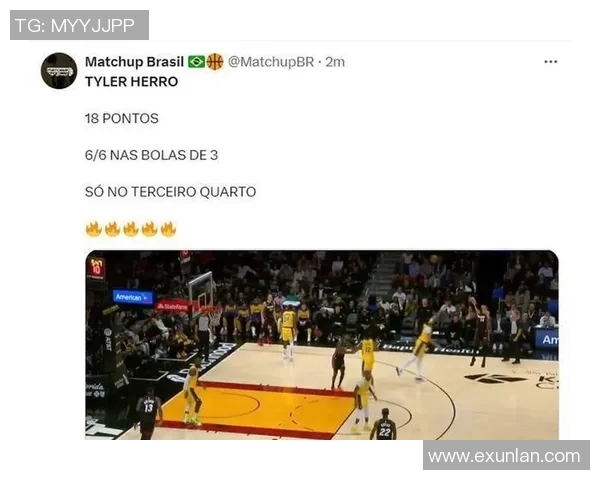The image size is (600, 480).
Task: Click the first fire emoji
Action: pos(94,229)
